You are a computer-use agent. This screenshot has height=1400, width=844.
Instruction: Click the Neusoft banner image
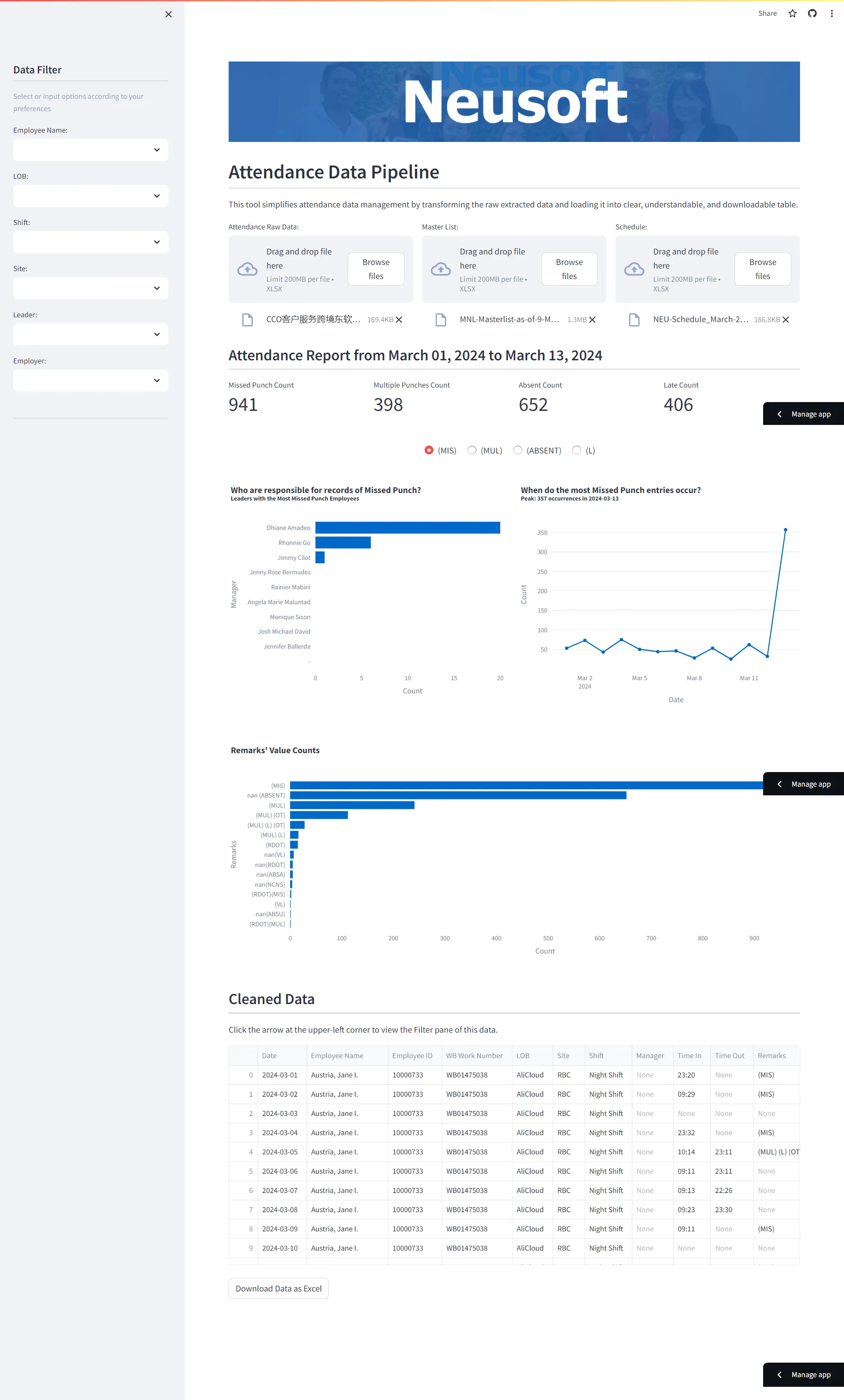pyautogui.click(x=514, y=102)
